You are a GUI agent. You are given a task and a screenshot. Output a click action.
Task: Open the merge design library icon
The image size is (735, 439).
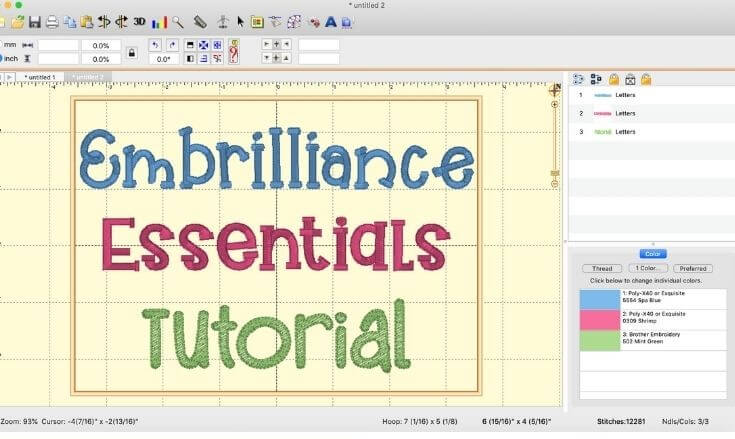pyautogui.click(x=257, y=22)
